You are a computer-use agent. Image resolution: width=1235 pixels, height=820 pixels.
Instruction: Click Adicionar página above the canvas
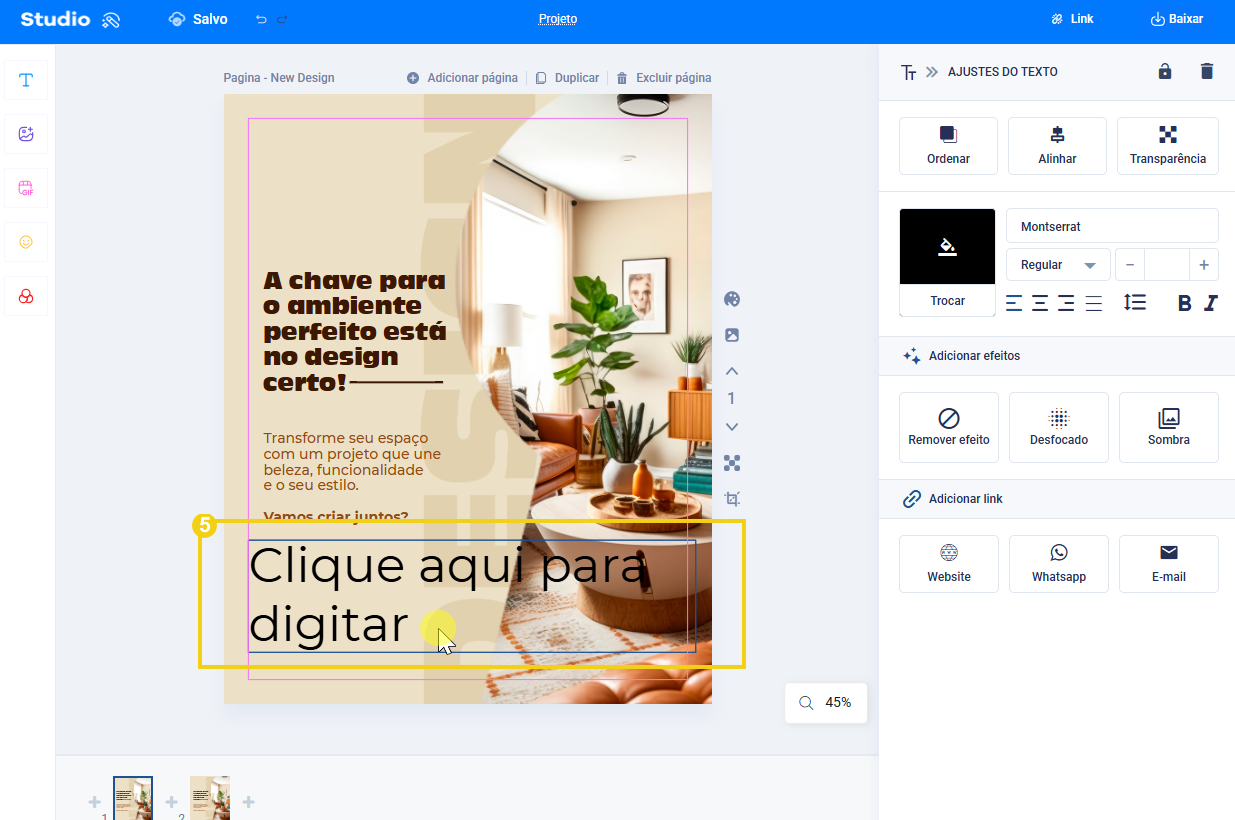coord(462,78)
